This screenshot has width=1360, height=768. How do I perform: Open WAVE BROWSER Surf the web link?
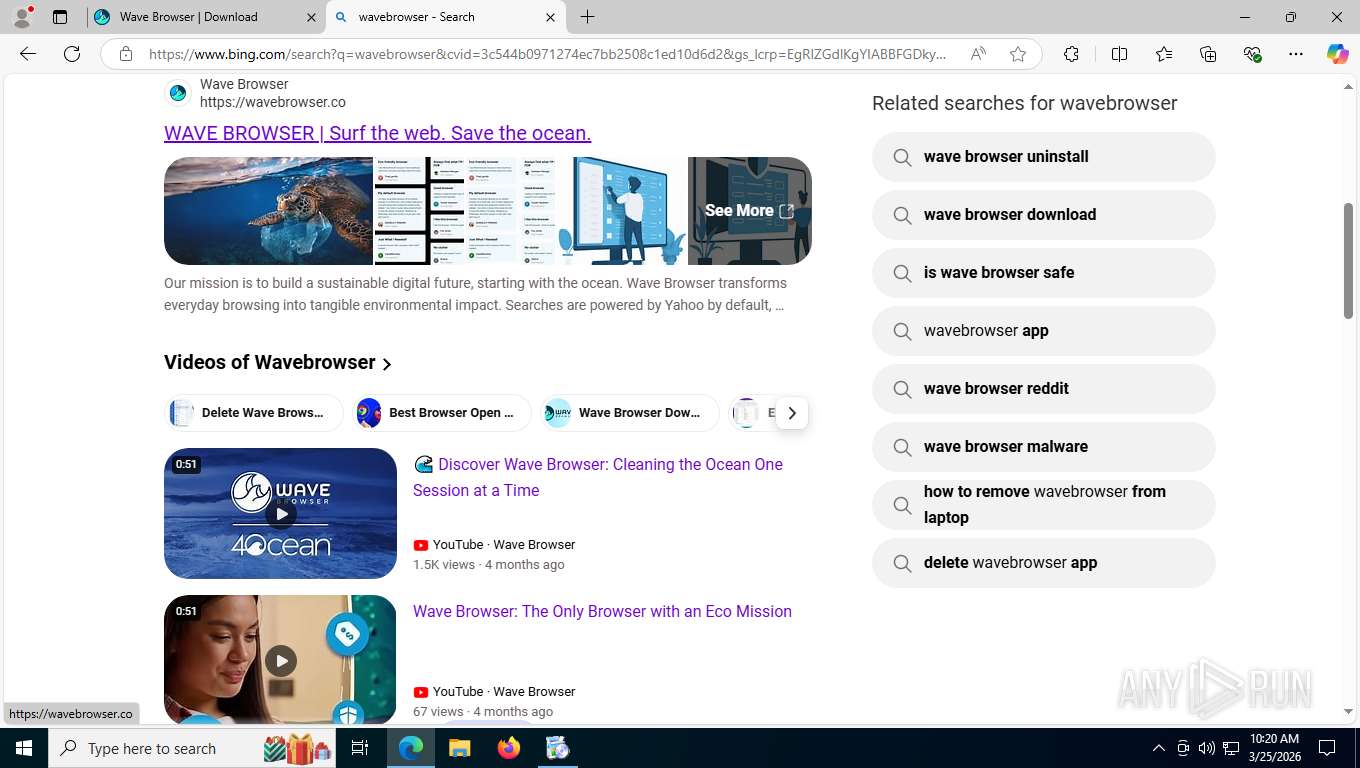(x=378, y=133)
